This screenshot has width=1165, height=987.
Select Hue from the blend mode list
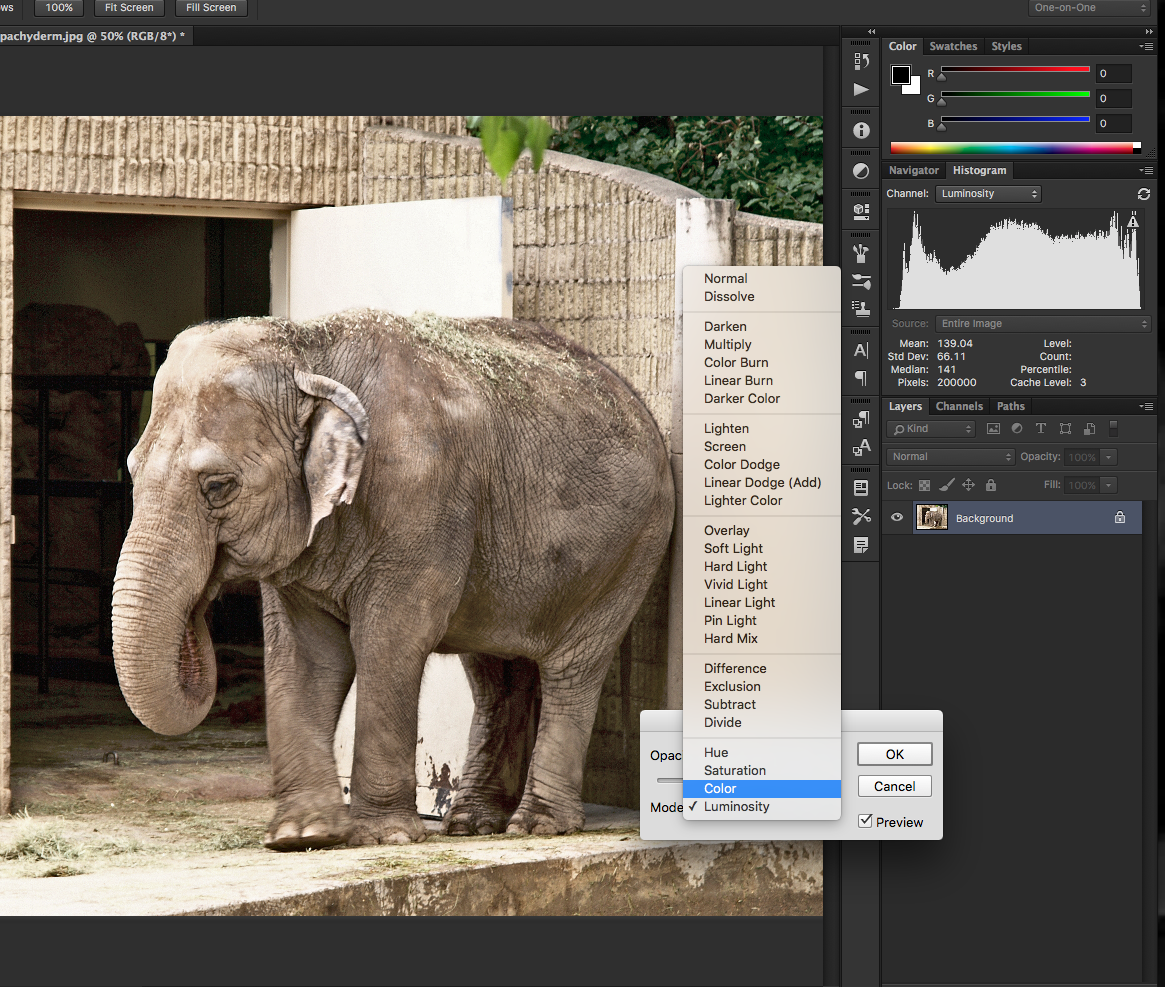[716, 752]
